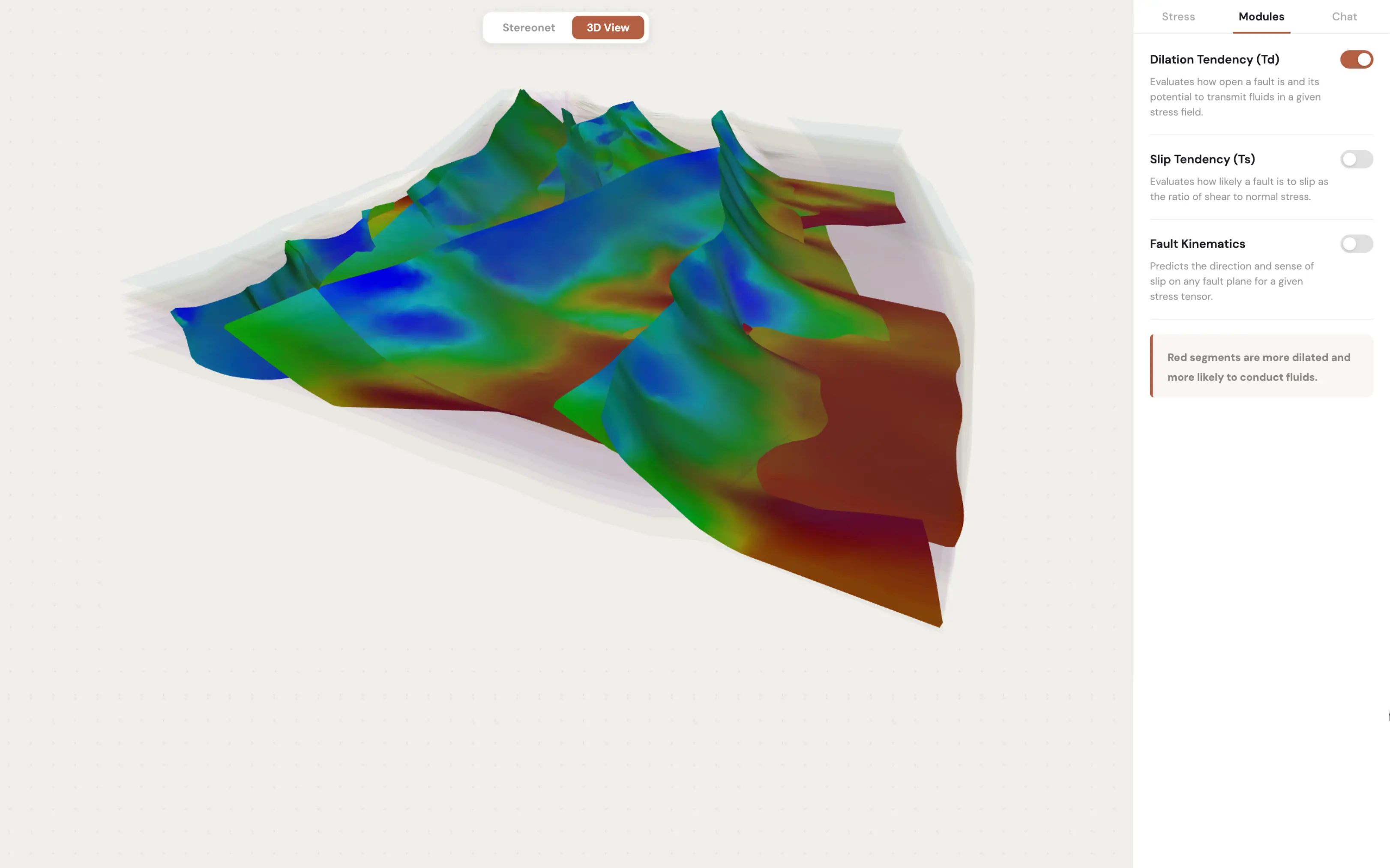The width and height of the screenshot is (1390, 868).
Task: Click the Fault Kinematics heading
Action: pyautogui.click(x=1197, y=244)
